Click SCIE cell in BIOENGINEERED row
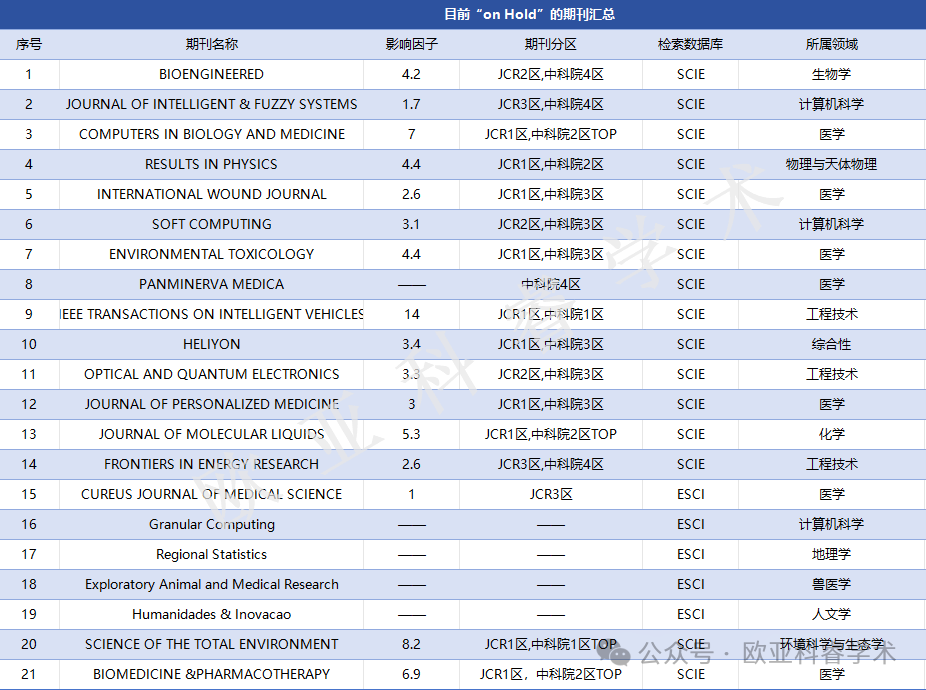 pyautogui.click(x=690, y=74)
